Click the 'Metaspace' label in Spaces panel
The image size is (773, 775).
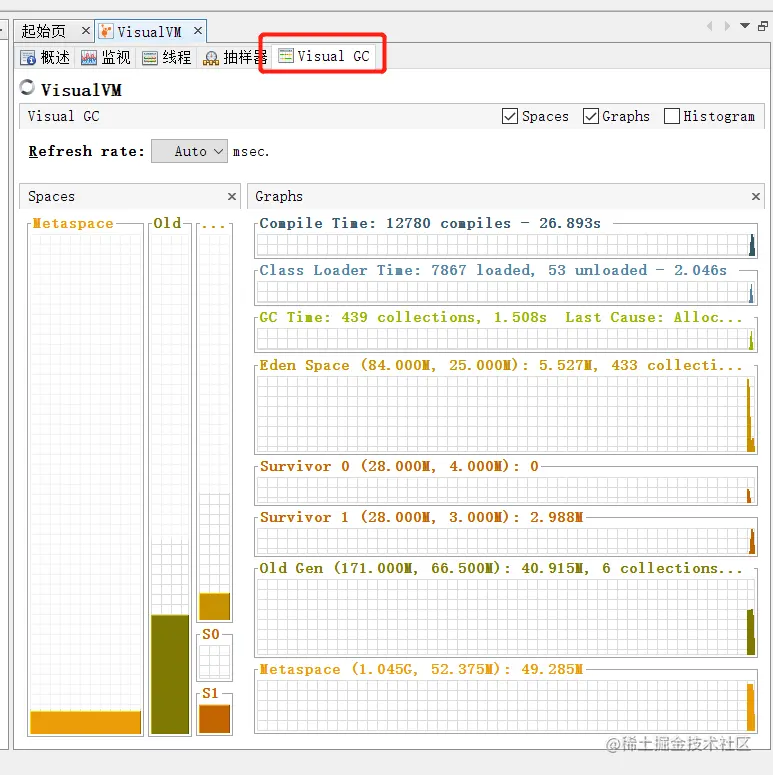(73, 223)
